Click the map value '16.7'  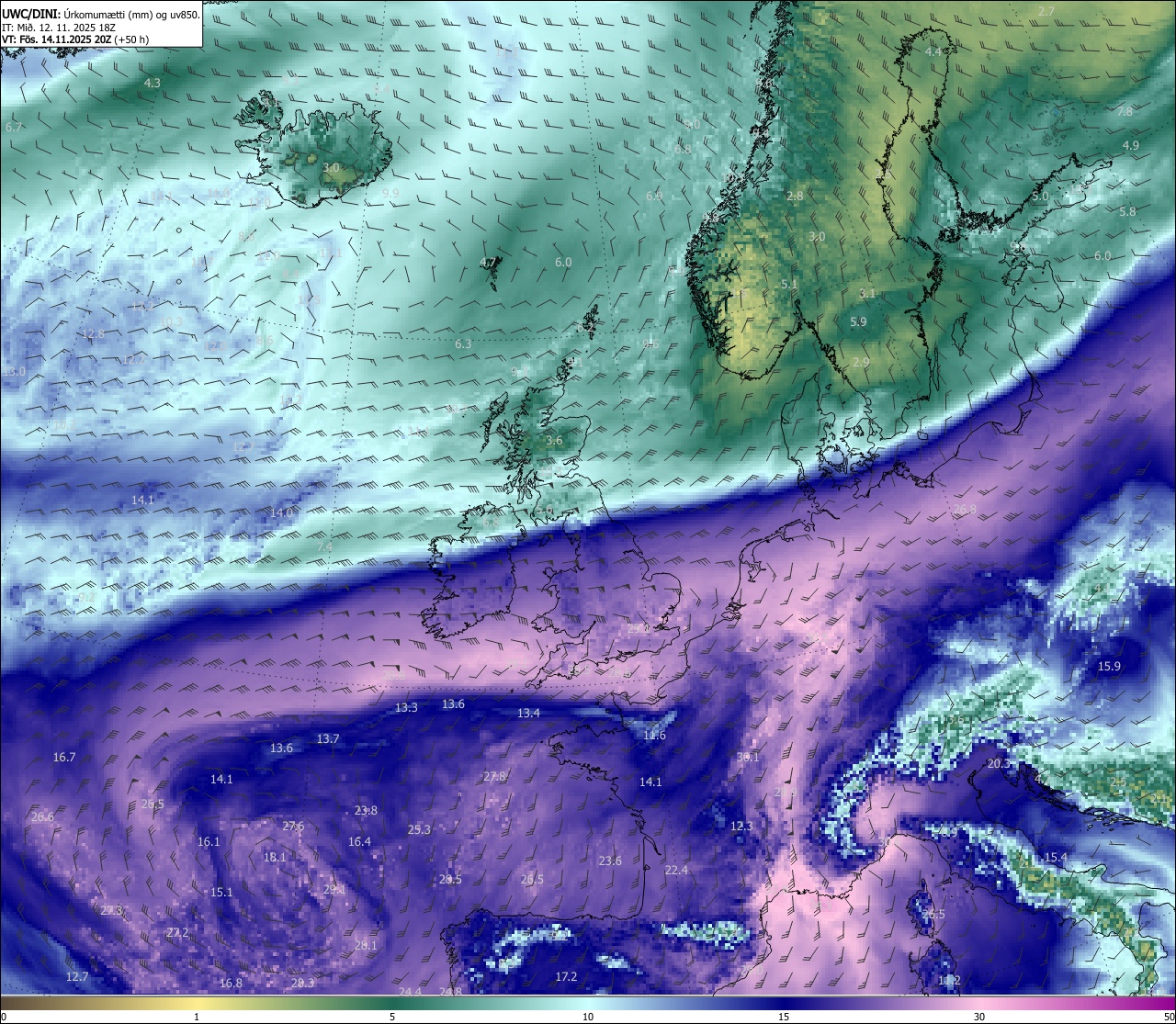click(x=64, y=758)
